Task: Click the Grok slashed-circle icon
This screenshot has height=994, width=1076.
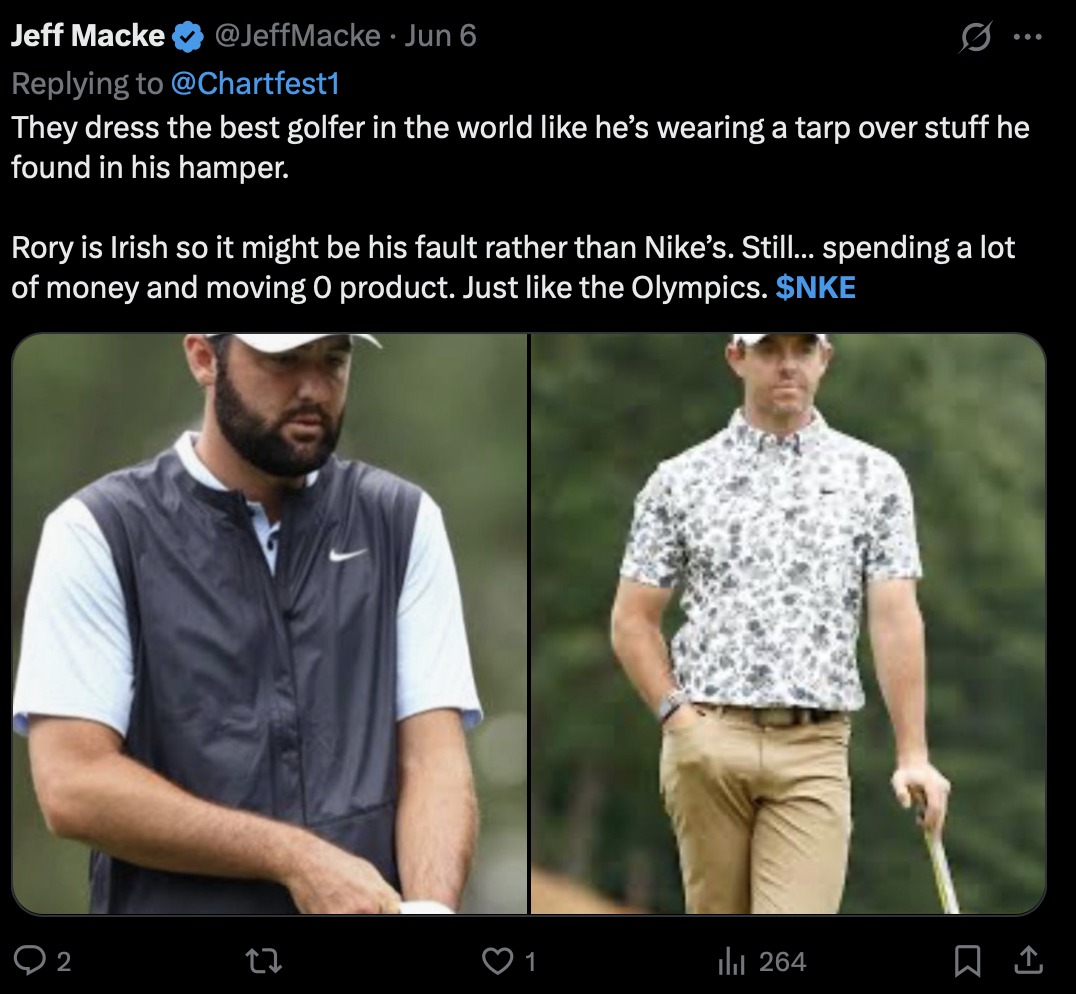Action: pos(973,38)
